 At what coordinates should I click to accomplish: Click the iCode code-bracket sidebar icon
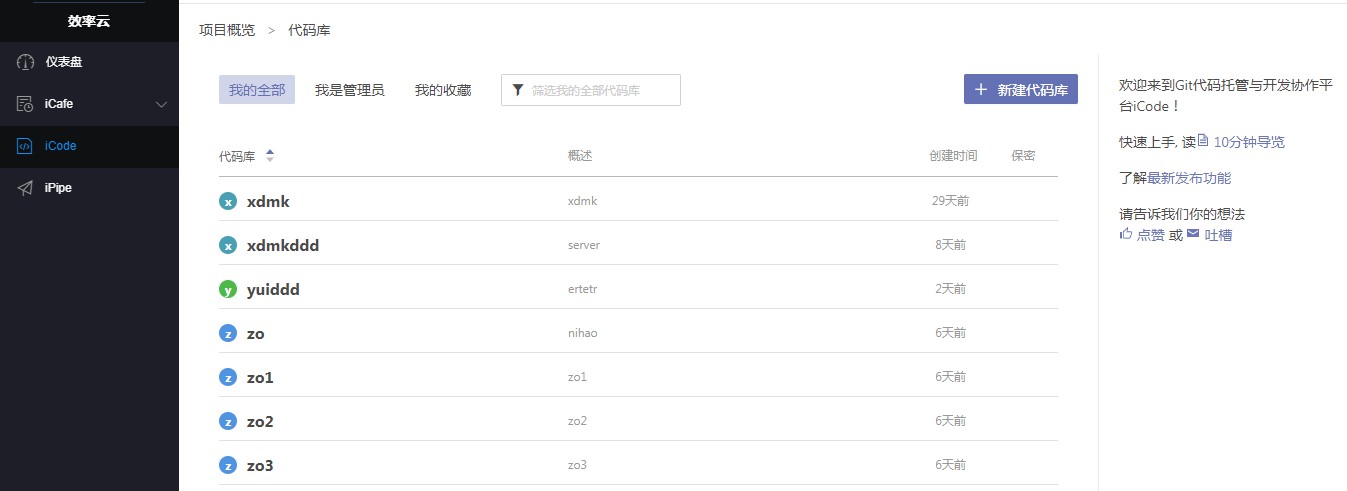click(25, 146)
